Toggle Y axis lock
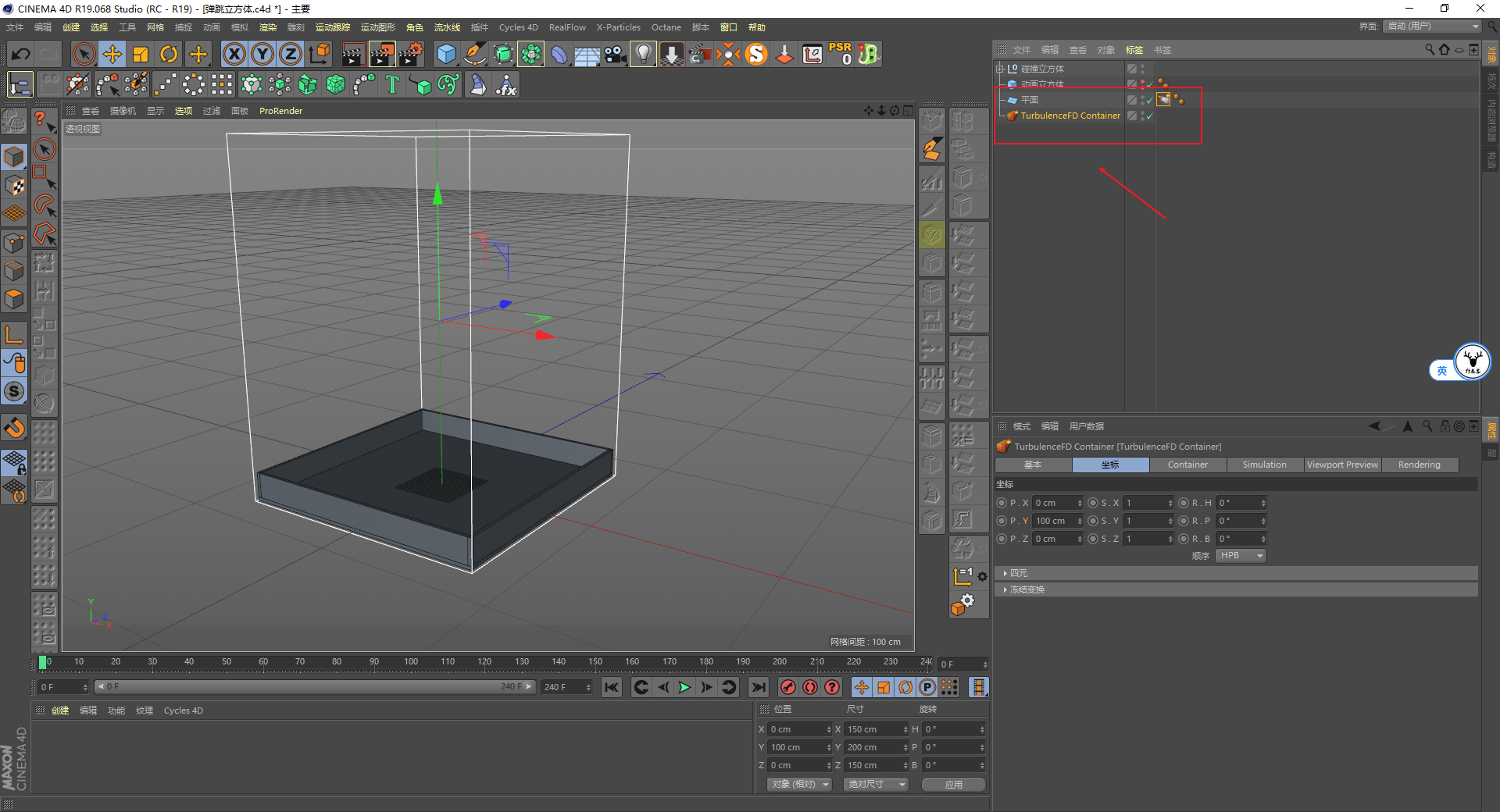 tap(262, 54)
